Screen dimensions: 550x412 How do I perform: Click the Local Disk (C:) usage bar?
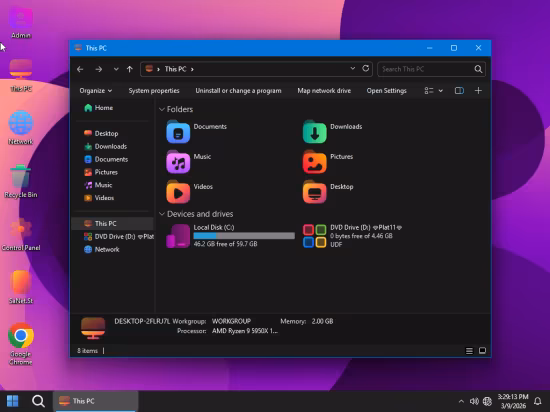(244, 236)
